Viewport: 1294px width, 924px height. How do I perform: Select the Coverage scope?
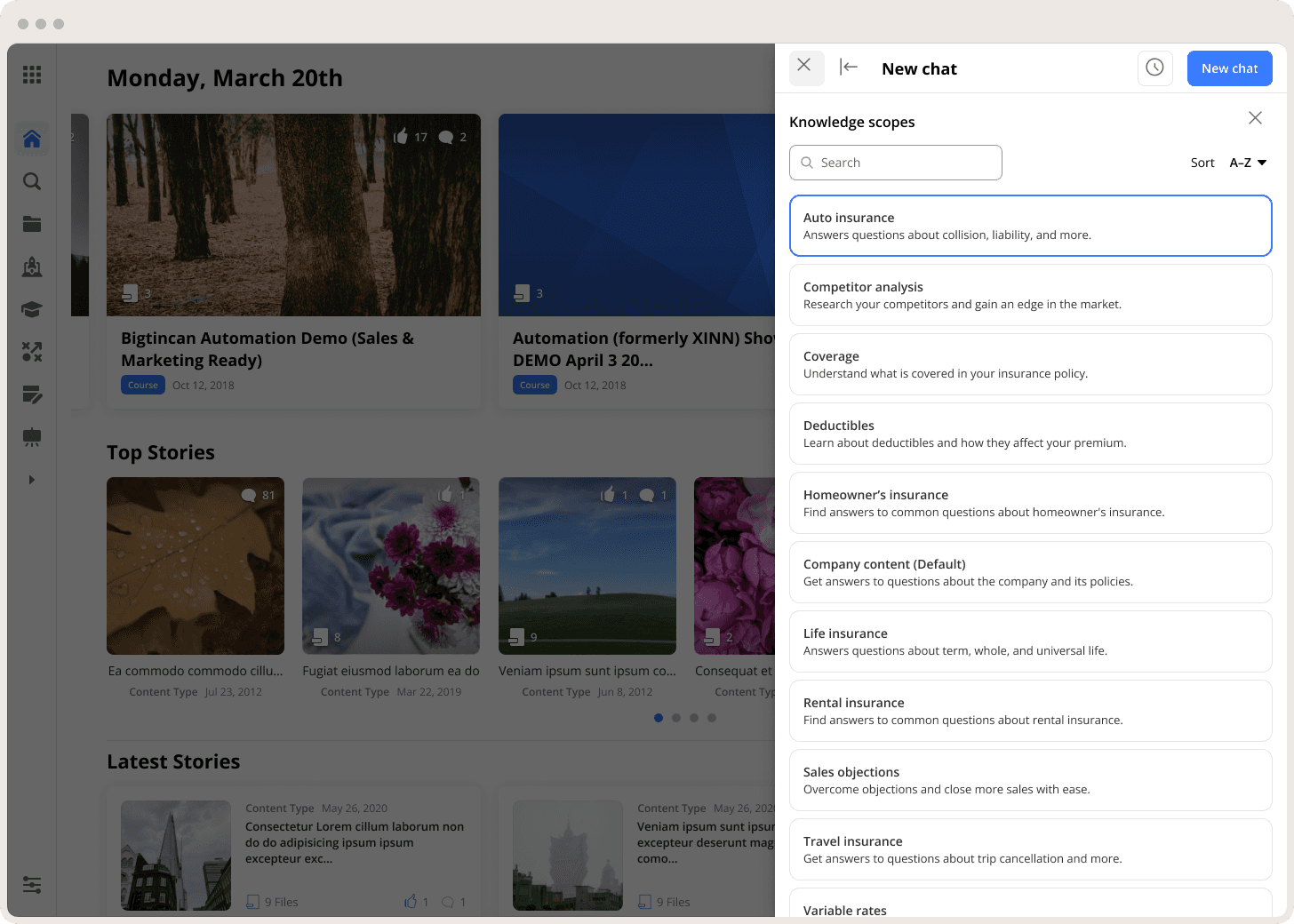tap(1031, 364)
